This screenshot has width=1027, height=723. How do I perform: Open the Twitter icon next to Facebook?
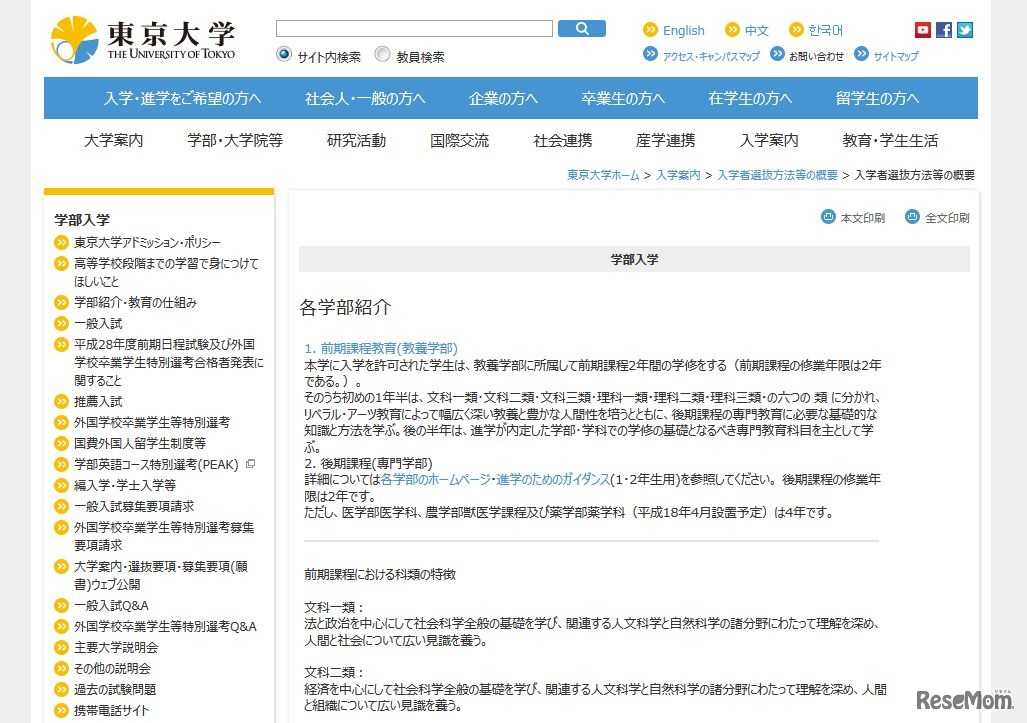[x=964, y=29]
